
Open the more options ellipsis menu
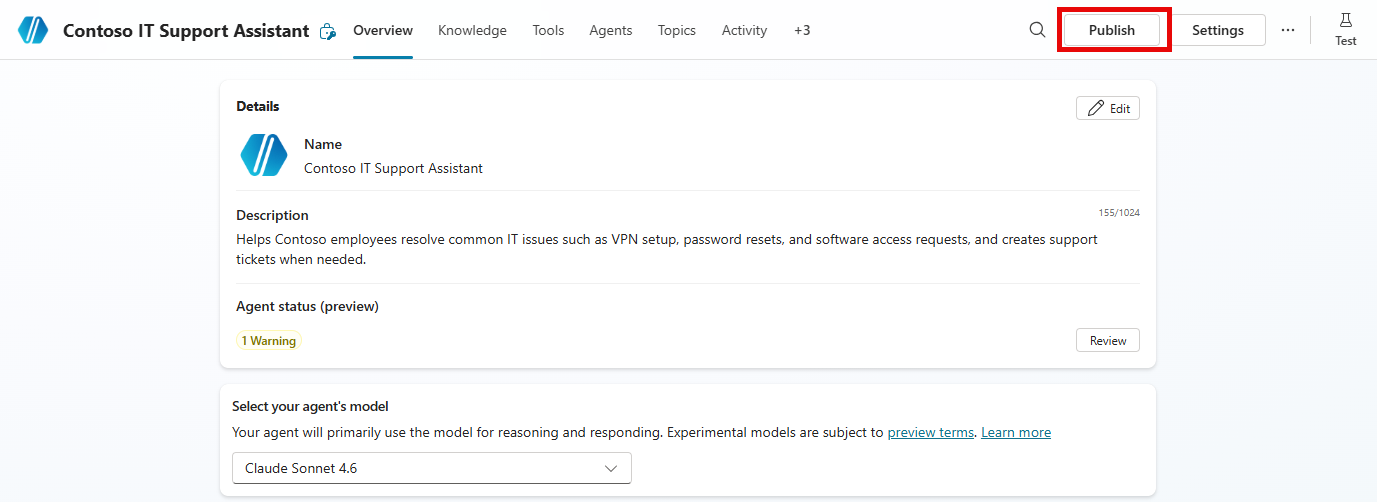coord(1288,30)
